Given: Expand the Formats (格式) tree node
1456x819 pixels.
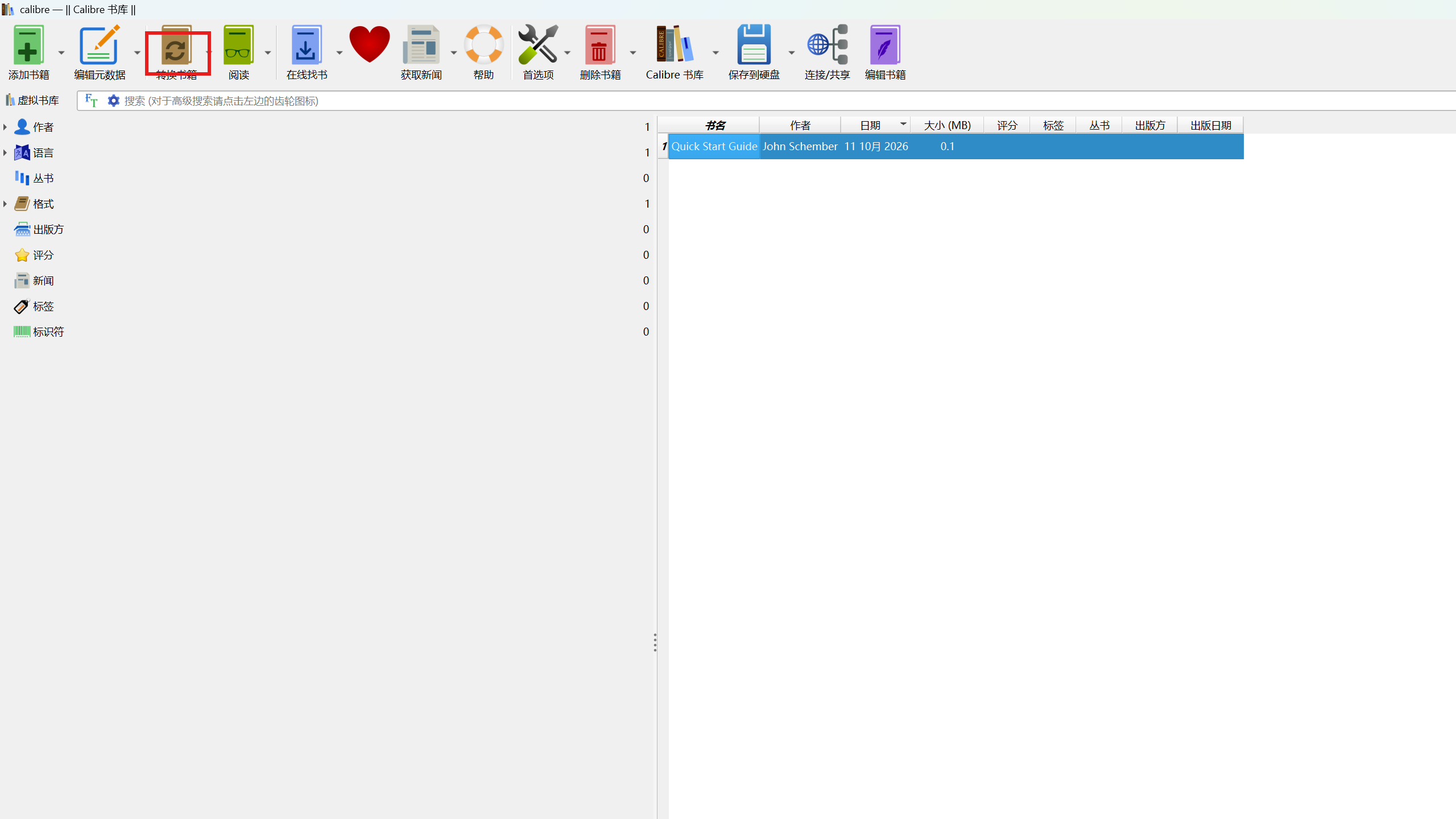Looking at the screenshot, I should tap(5, 204).
